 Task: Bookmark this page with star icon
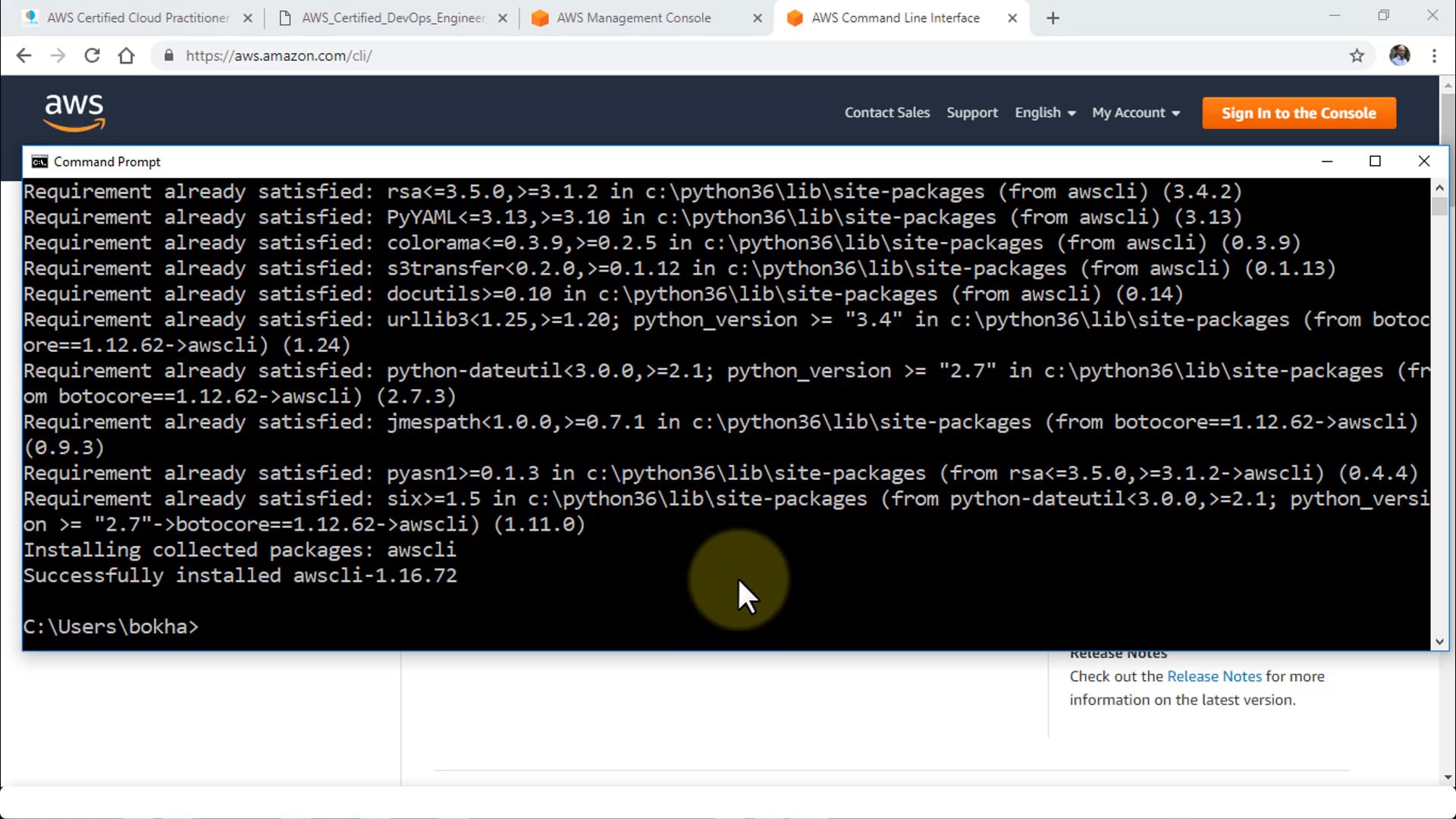click(x=1357, y=55)
